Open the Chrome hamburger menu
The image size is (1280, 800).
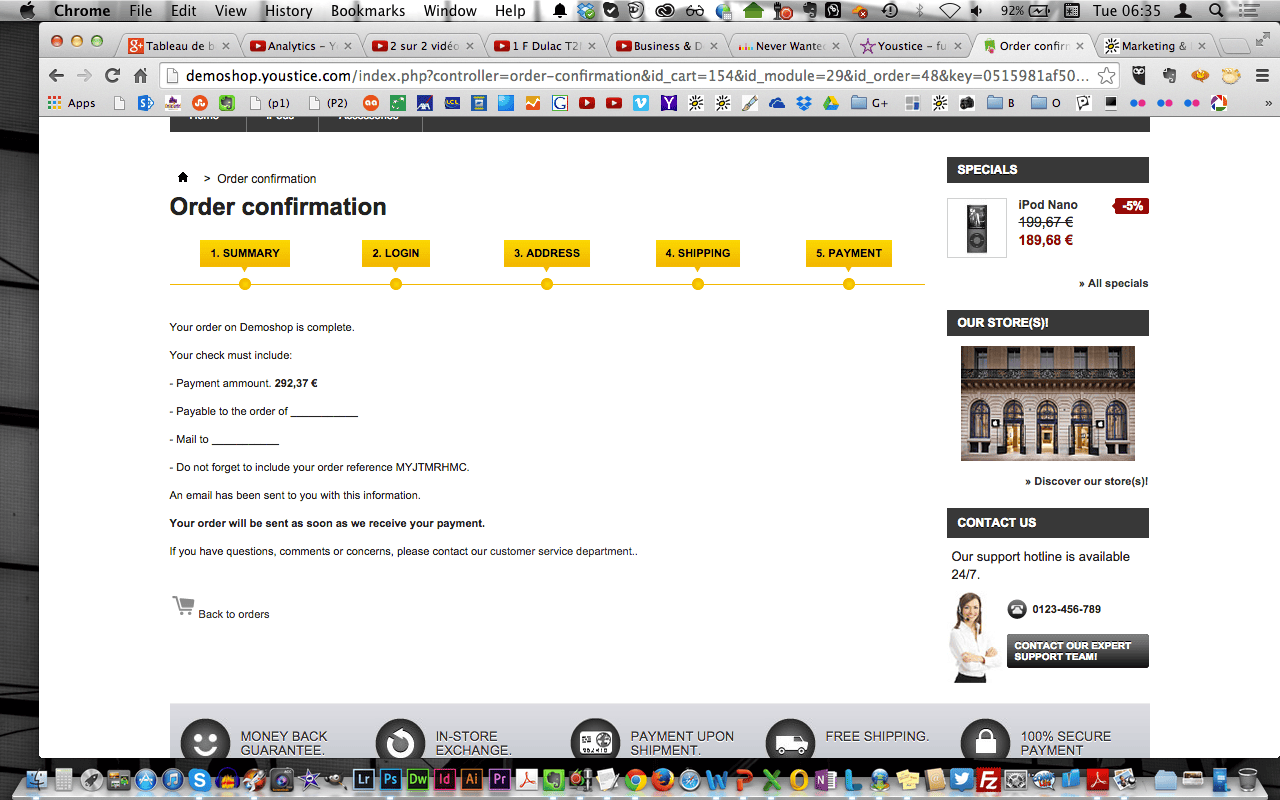pos(1261,76)
